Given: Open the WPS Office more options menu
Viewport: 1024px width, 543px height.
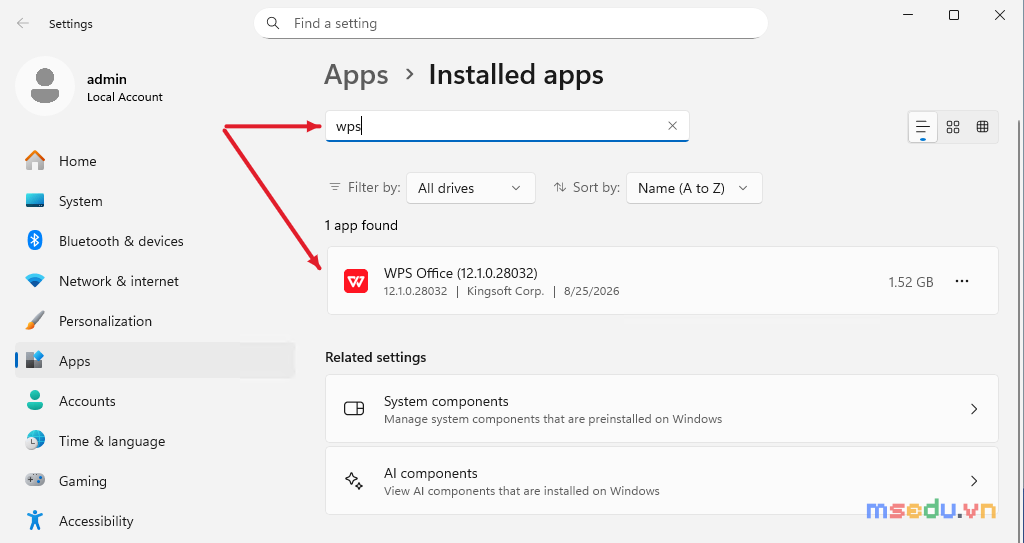Looking at the screenshot, I should point(961,282).
